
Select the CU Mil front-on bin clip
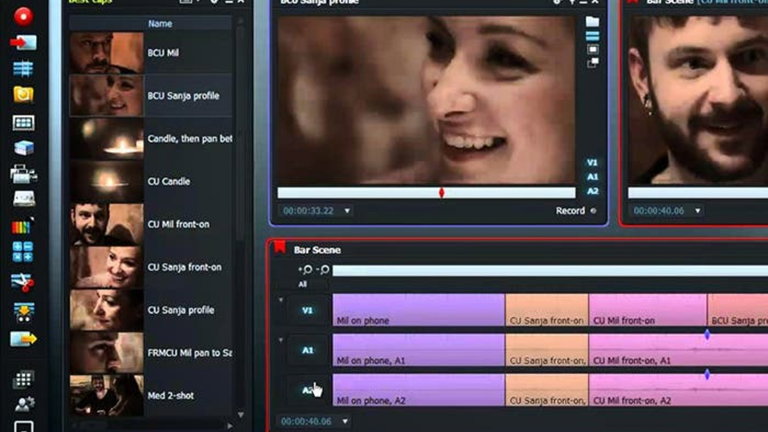pos(151,224)
